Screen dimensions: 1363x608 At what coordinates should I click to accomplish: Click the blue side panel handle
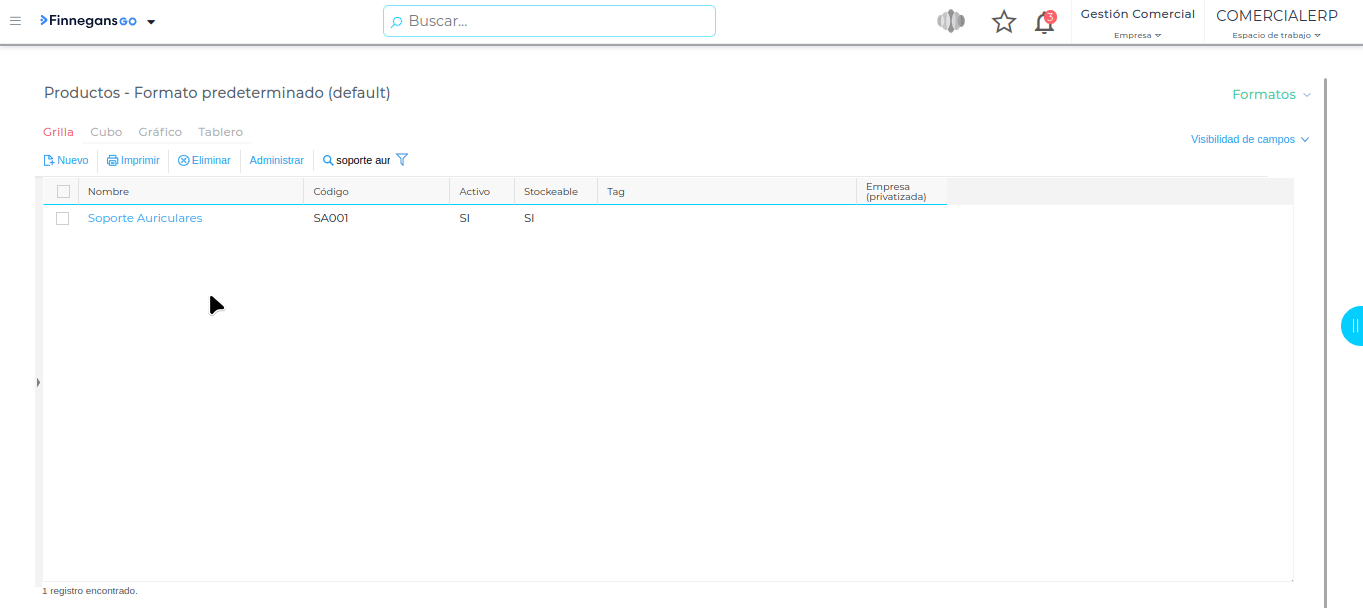pyautogui.click(x=1353, y=326)
